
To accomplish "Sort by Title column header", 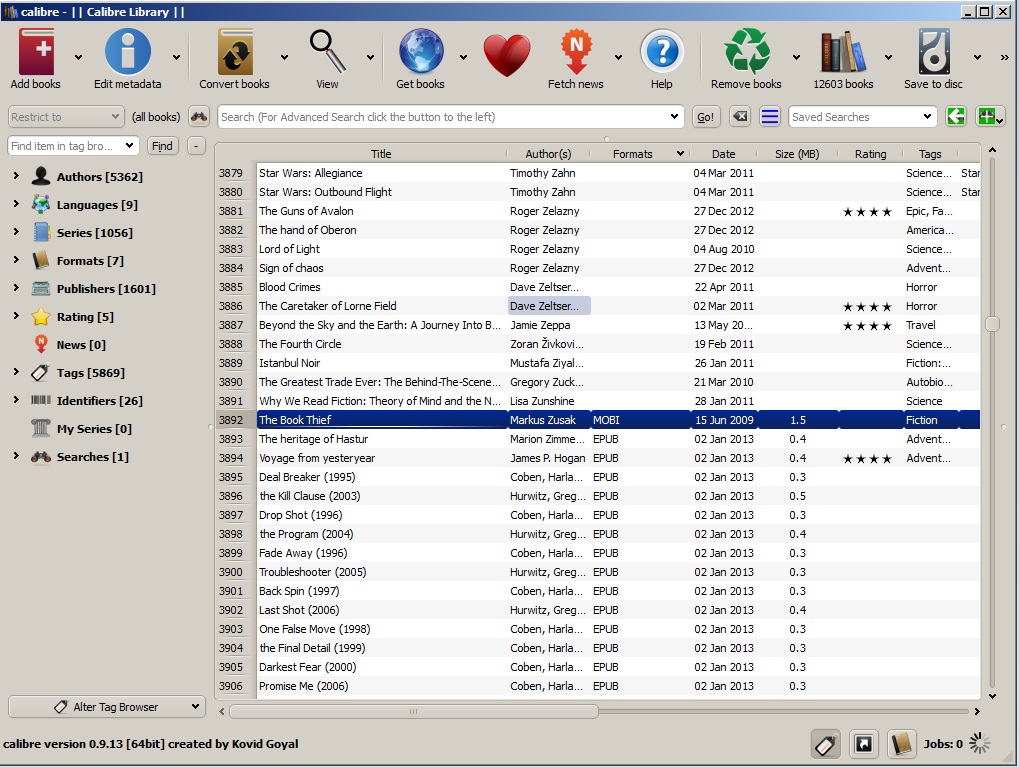I will (381, 154).
